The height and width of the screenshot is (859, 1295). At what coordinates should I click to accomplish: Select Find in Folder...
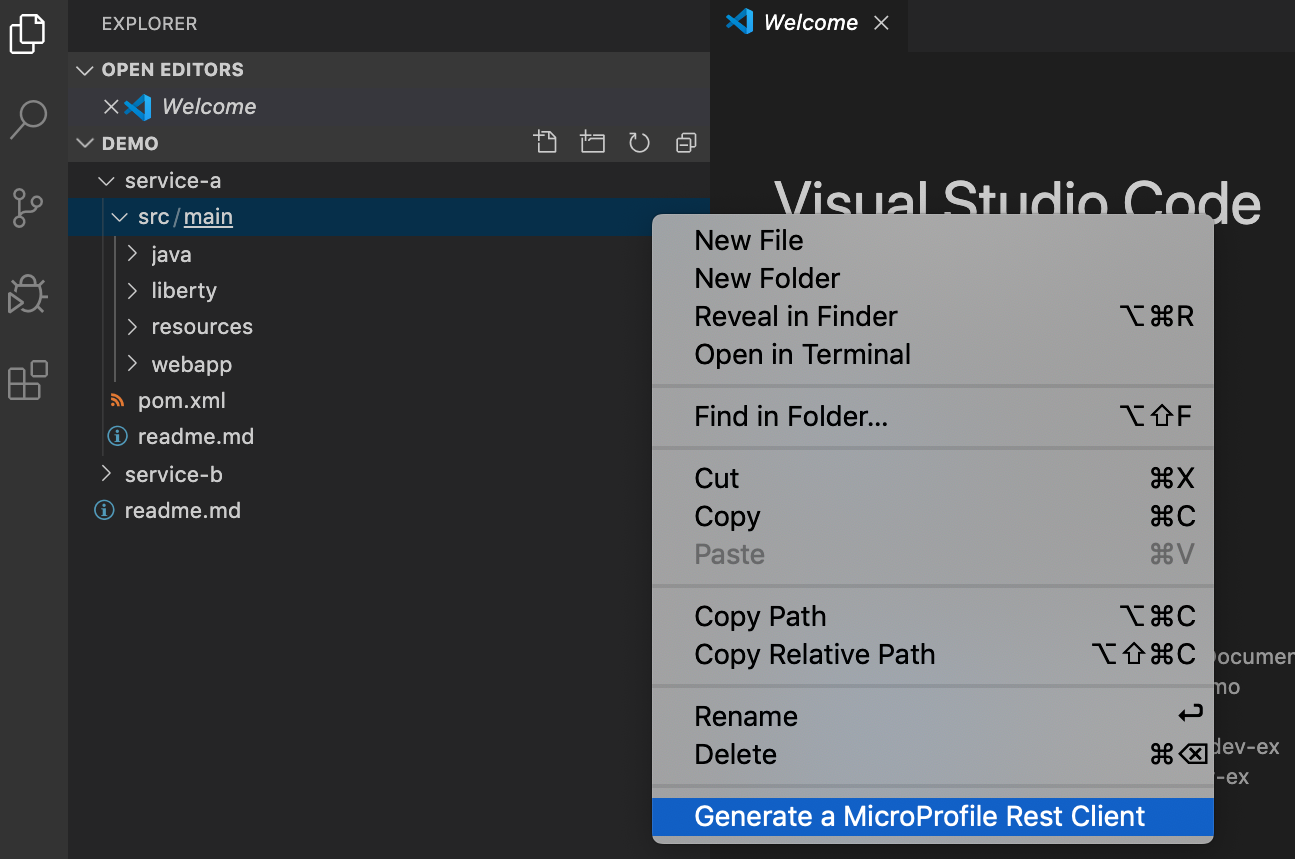932,416
